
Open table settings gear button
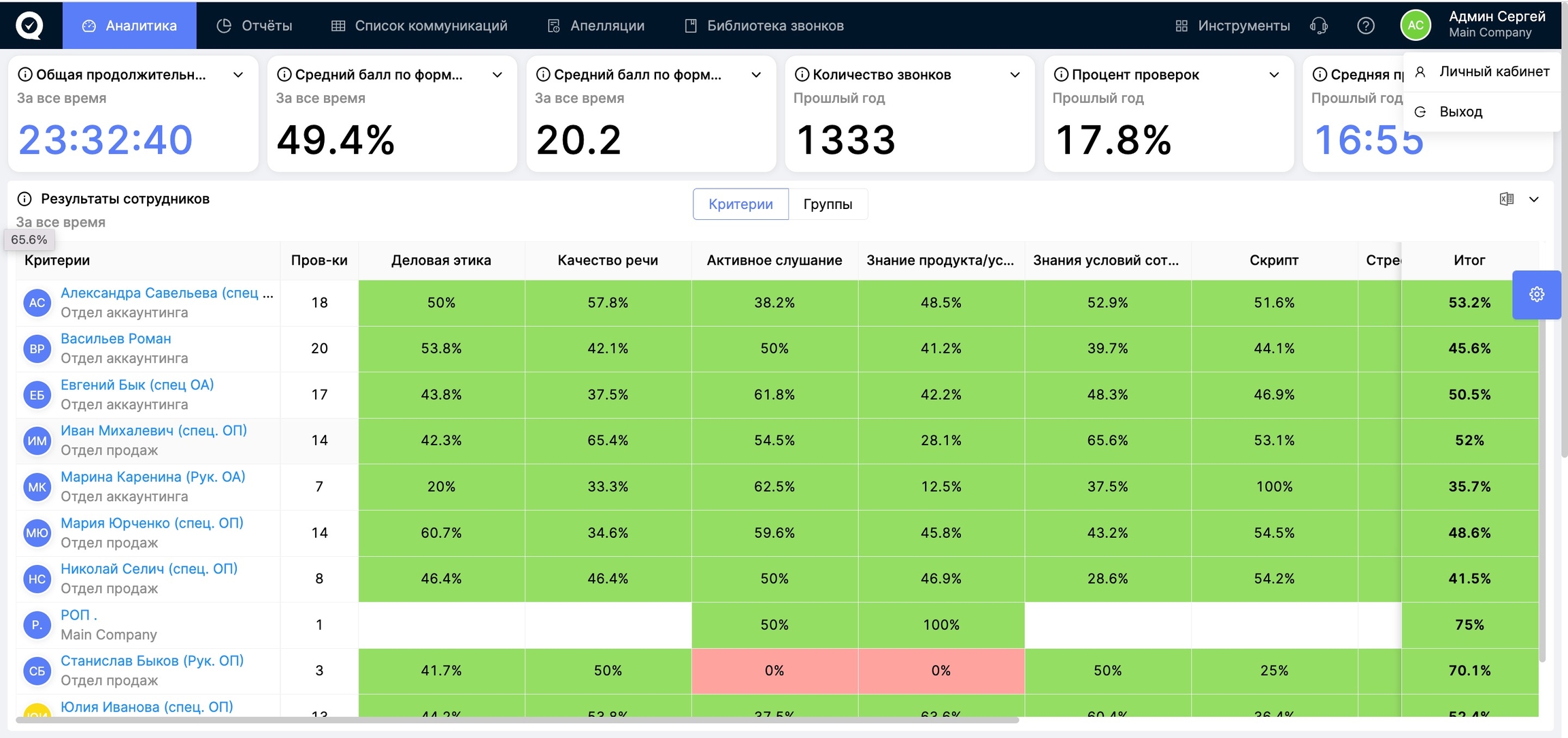point(1536,294)
